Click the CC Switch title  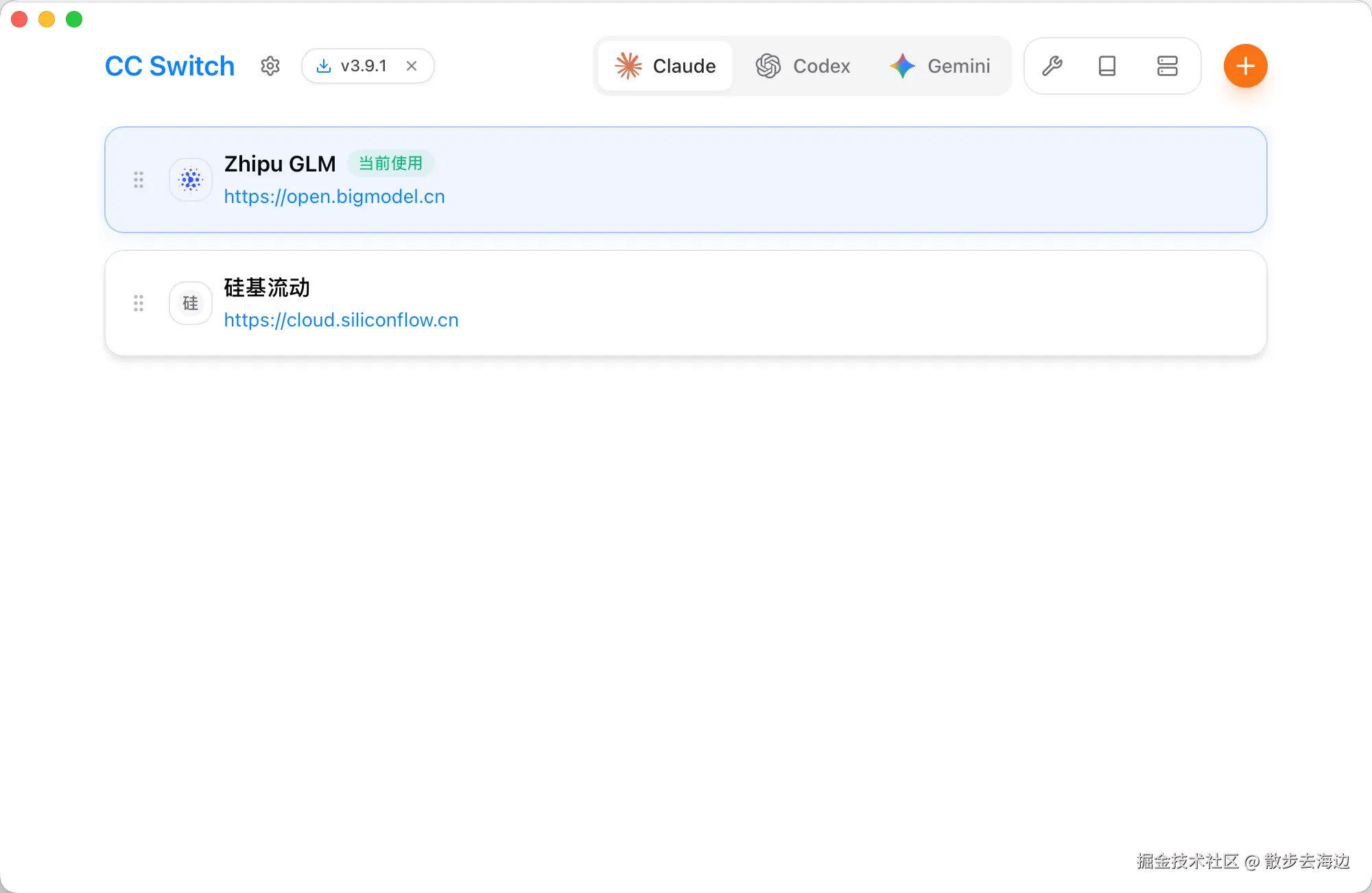click(x=169, y=66)
